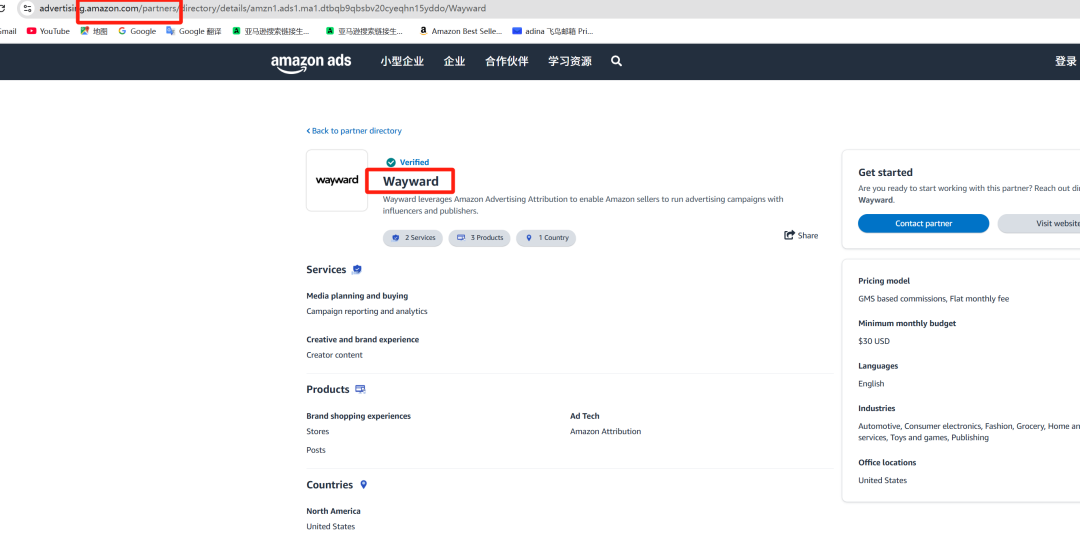Screen dimensions: 1080x545
Task: Click the 1 Country pill
Action: (x=546, y=238)
